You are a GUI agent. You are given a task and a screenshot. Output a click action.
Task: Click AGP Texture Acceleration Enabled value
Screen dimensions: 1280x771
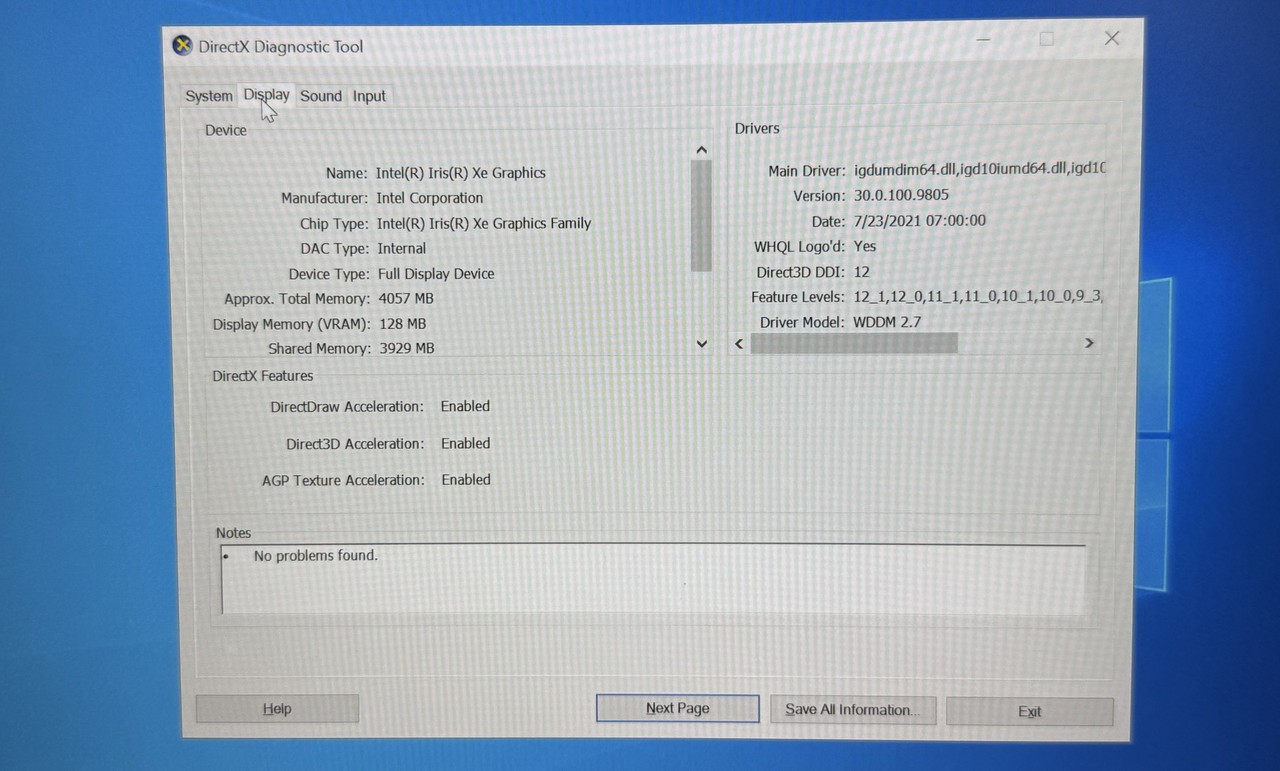click(466, 480)
